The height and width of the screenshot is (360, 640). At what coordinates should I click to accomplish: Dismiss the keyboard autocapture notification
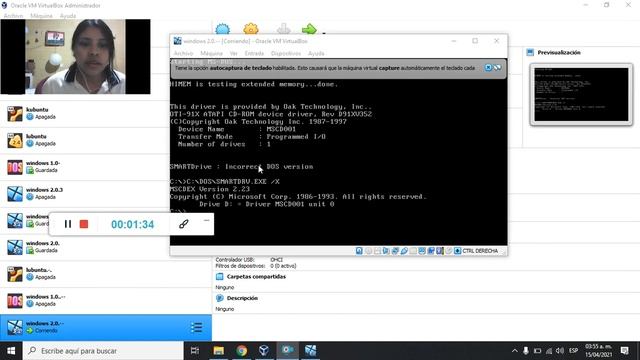[x=488, y=67]
